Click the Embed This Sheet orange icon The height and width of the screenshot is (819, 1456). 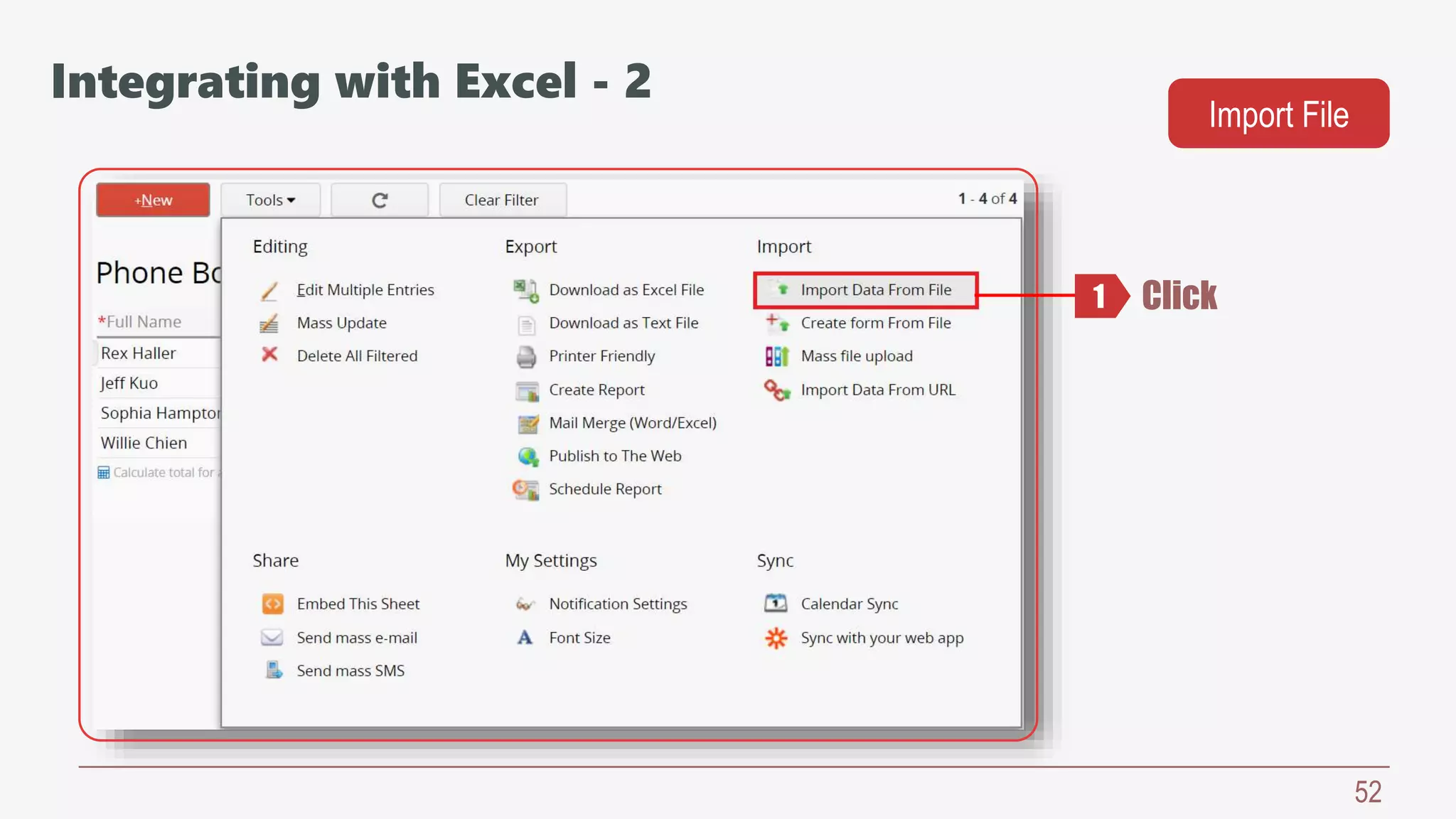tap(272, 604)
